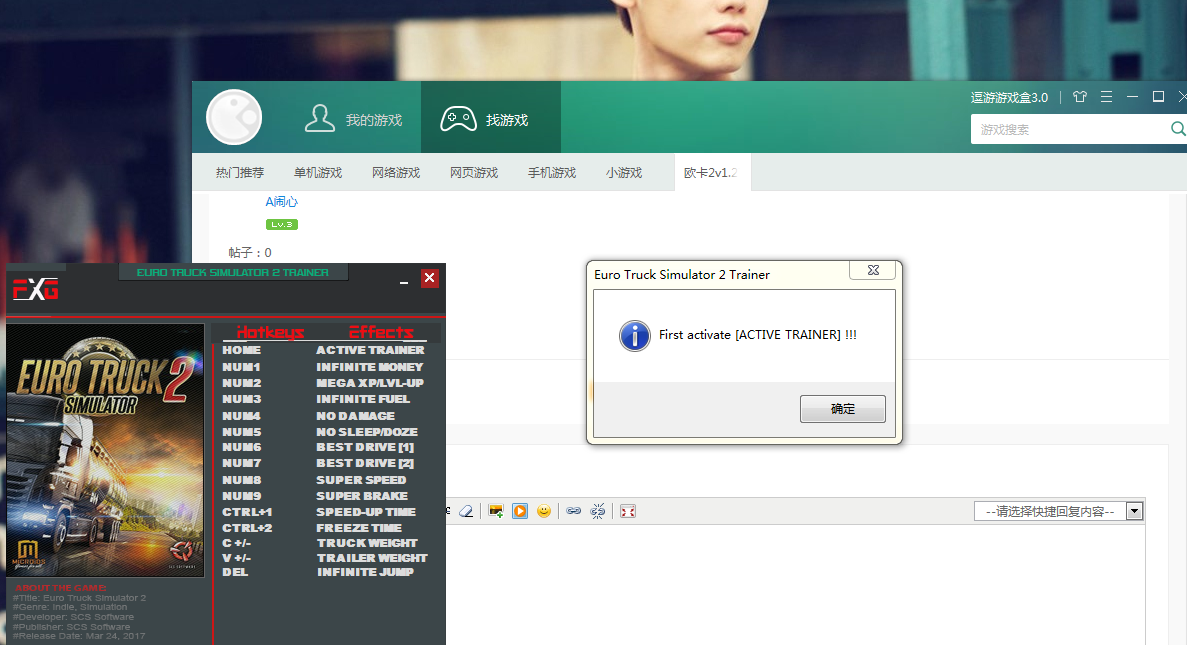This screenshot has width=1187, height=645.
Task: Click inside the reply editor text area
Action: click(x=795, y=584)
